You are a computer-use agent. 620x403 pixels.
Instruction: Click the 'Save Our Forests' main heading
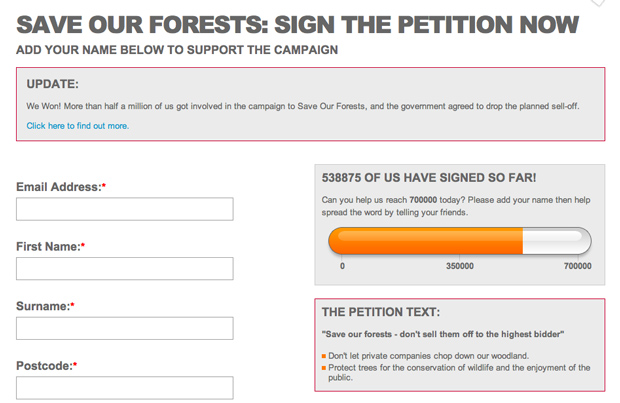(x=298, y=24)
